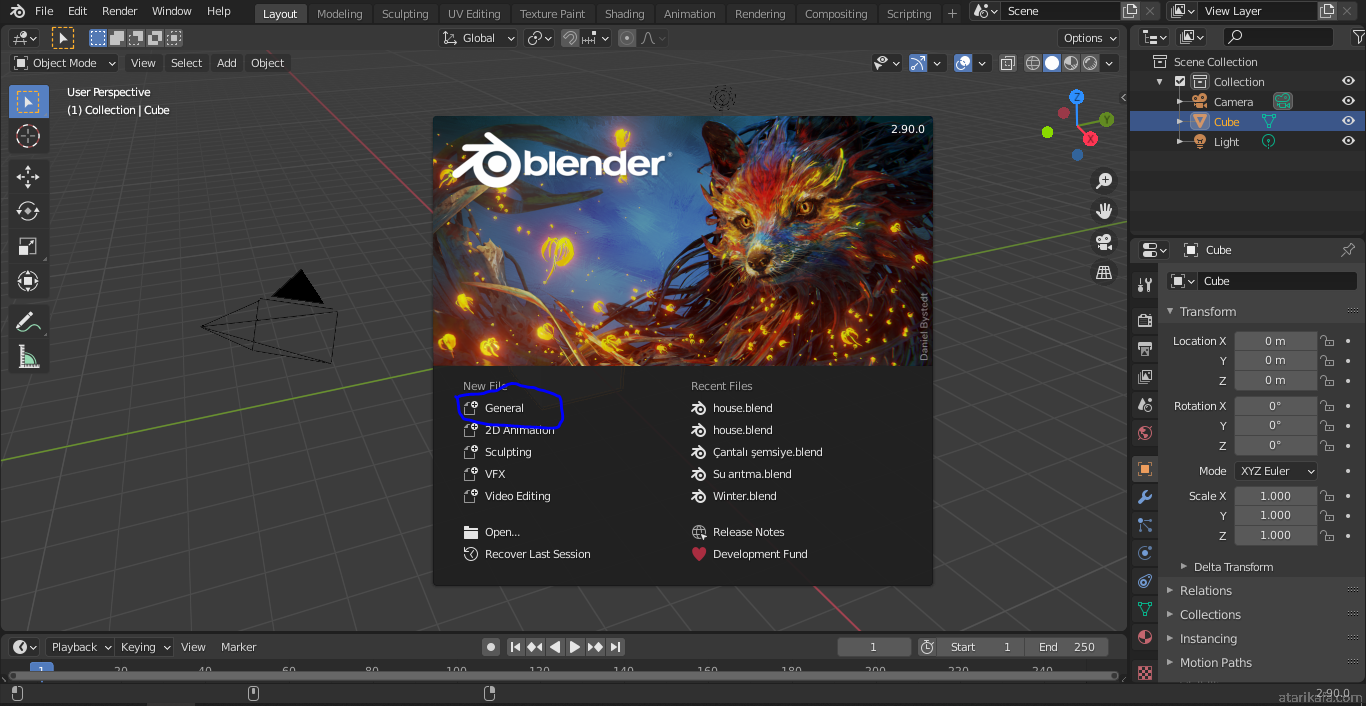1366x706 pixels.
Task: Expand Delta Transform section
Action: 1233,567
